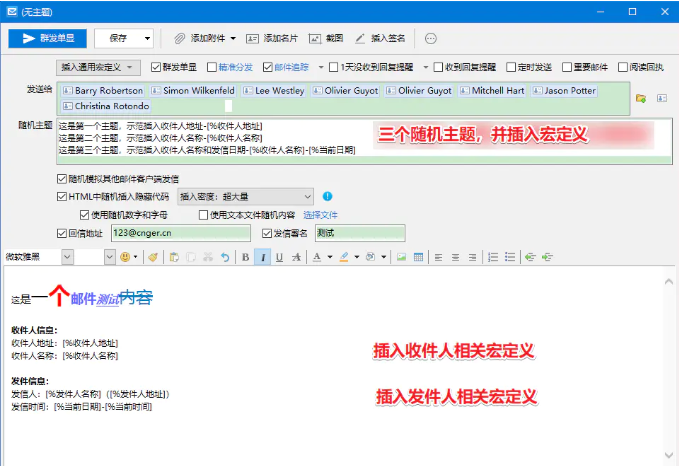Click the 选择文件 link

(320, 215)
